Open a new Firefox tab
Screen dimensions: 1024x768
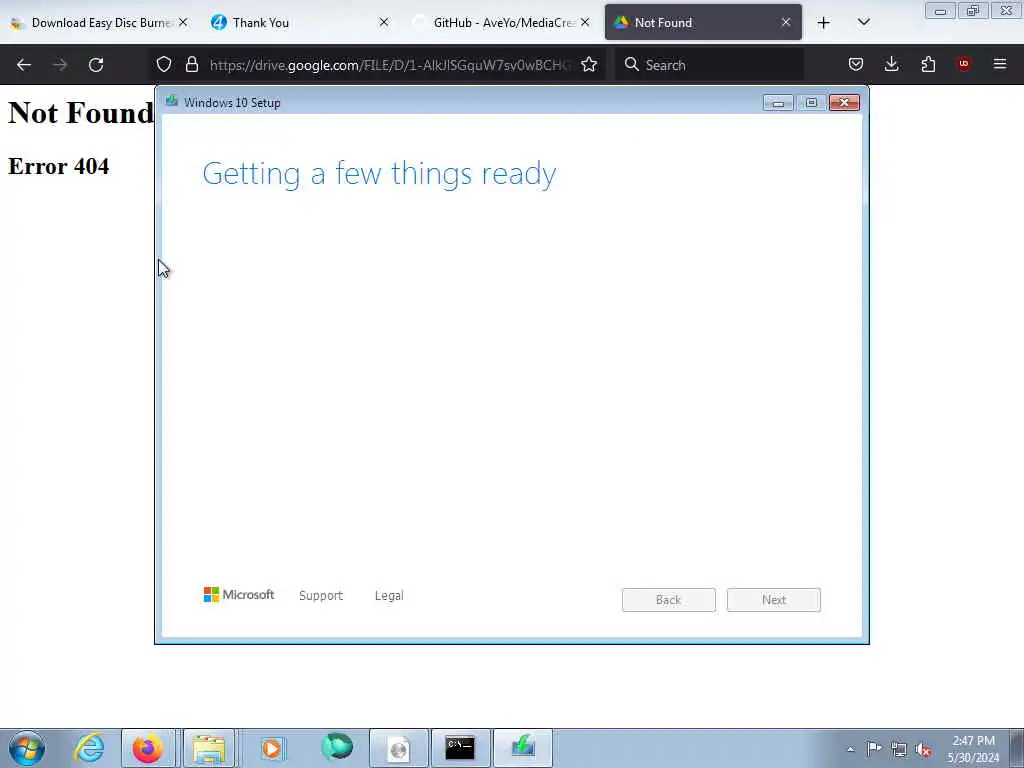coord(824,23)
